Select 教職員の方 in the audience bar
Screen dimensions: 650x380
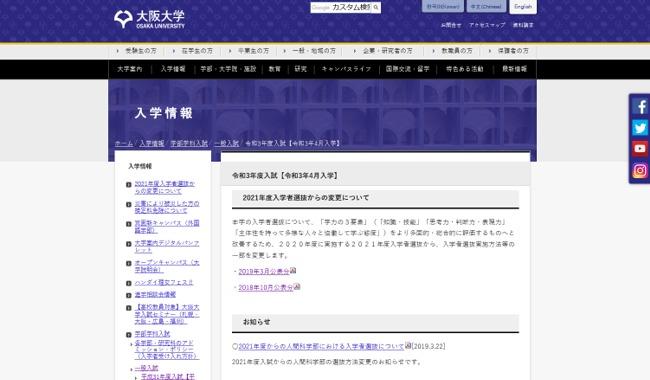[457, 51]
